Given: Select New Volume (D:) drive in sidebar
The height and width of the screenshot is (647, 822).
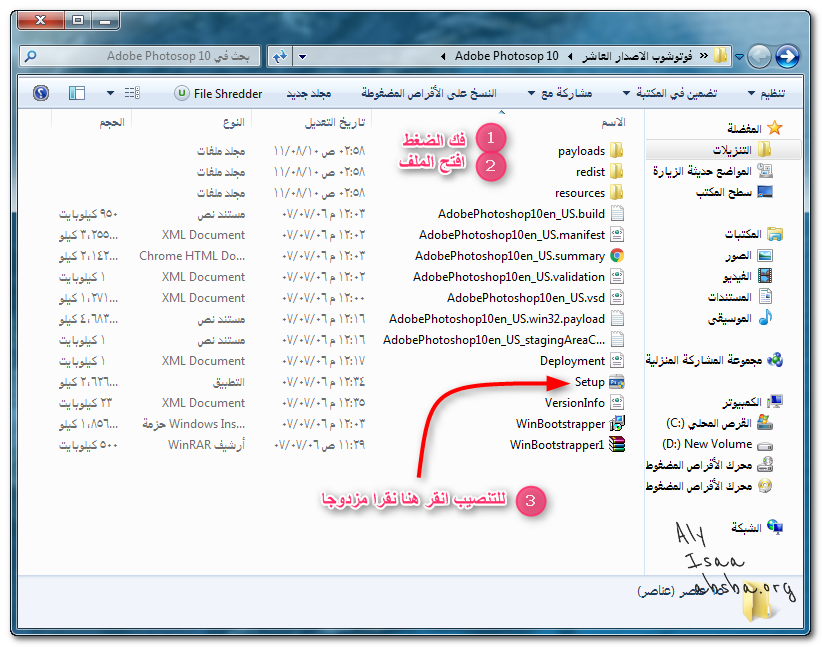Looking at the screenshot, I should (x=716, y=443).
